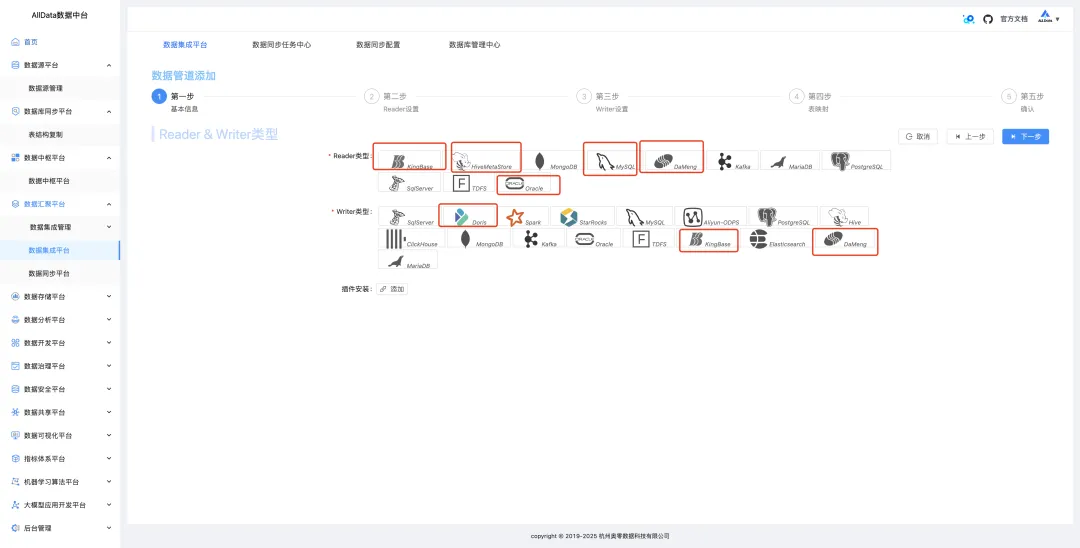
Task: Click the 添加 plugin install button
Action: tap(392, 289)
